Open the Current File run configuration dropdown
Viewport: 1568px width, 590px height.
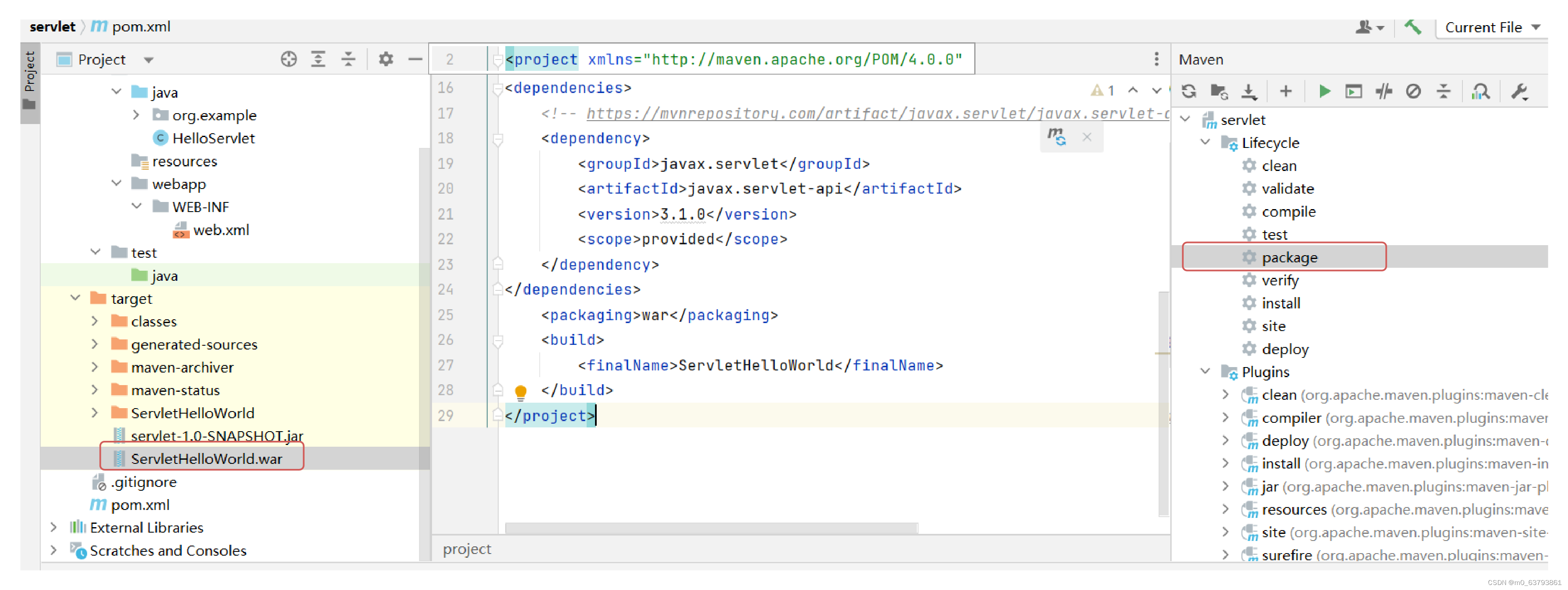point(1491,27)
